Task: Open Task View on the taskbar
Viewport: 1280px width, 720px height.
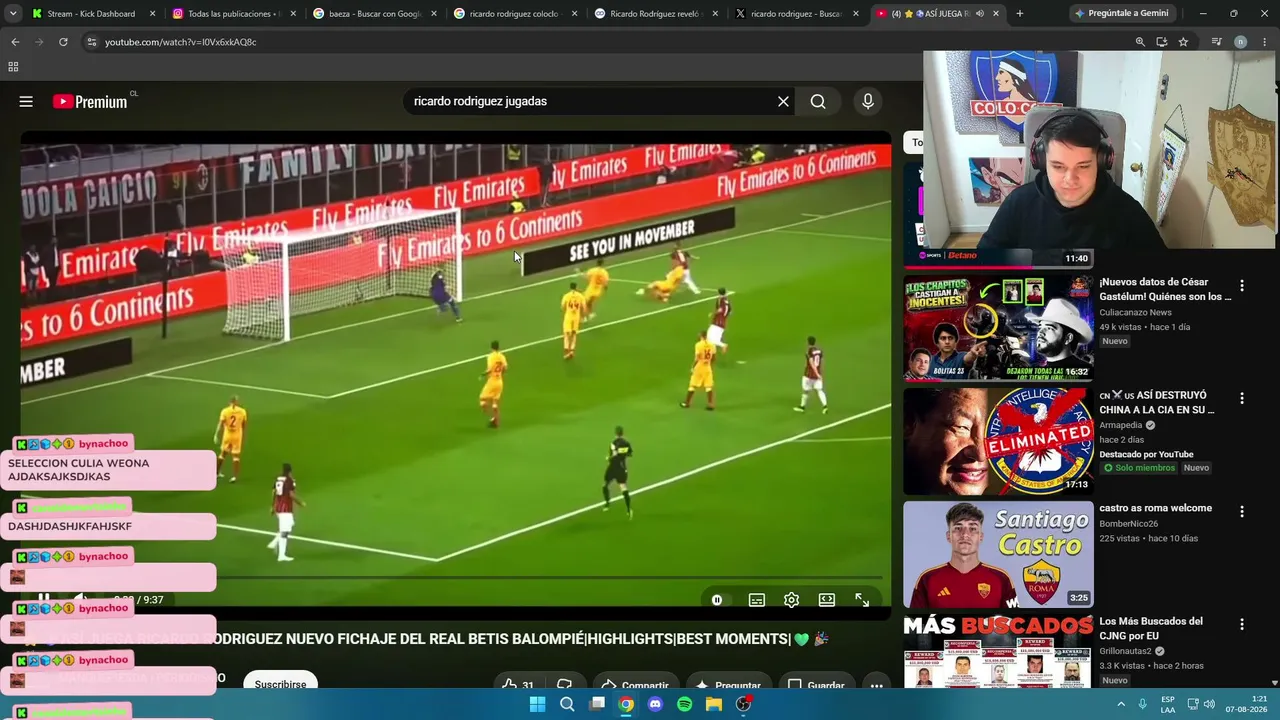Action: [x=597, y=704]
